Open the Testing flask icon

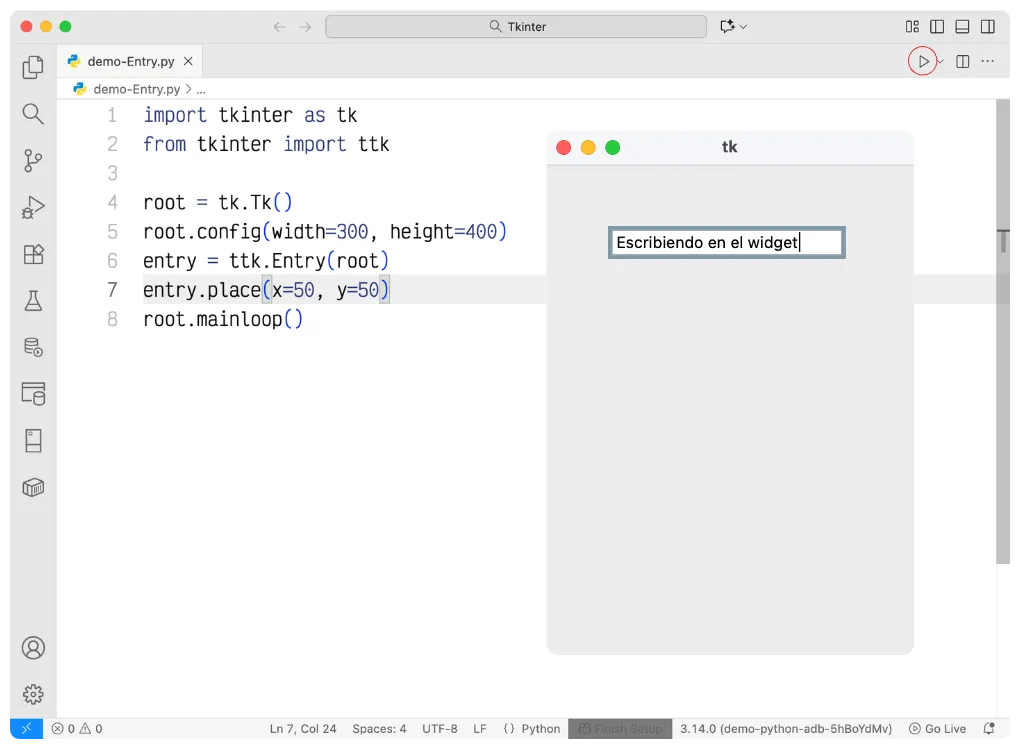tap(33, 301)
